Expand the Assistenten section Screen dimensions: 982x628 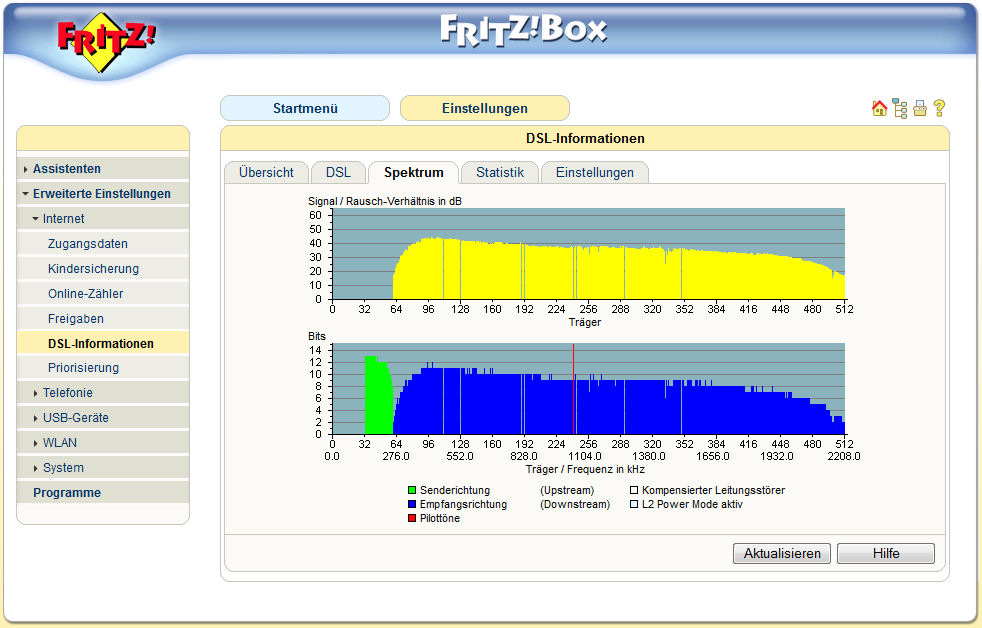[x=66, y=169]
